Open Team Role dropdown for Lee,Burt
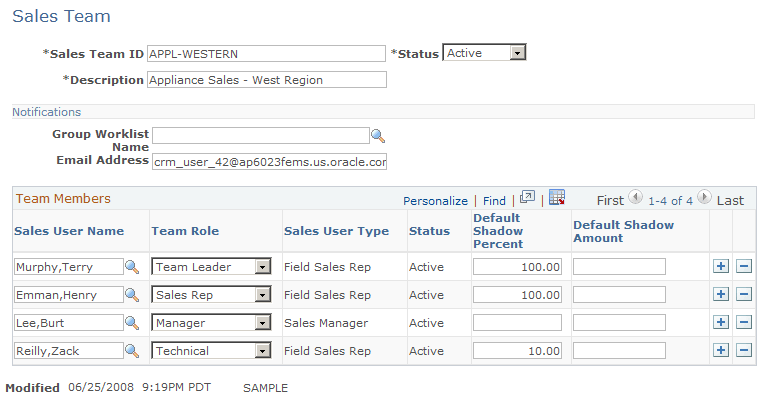The height and width of the screenshot is (396, 770). (211, 323)
